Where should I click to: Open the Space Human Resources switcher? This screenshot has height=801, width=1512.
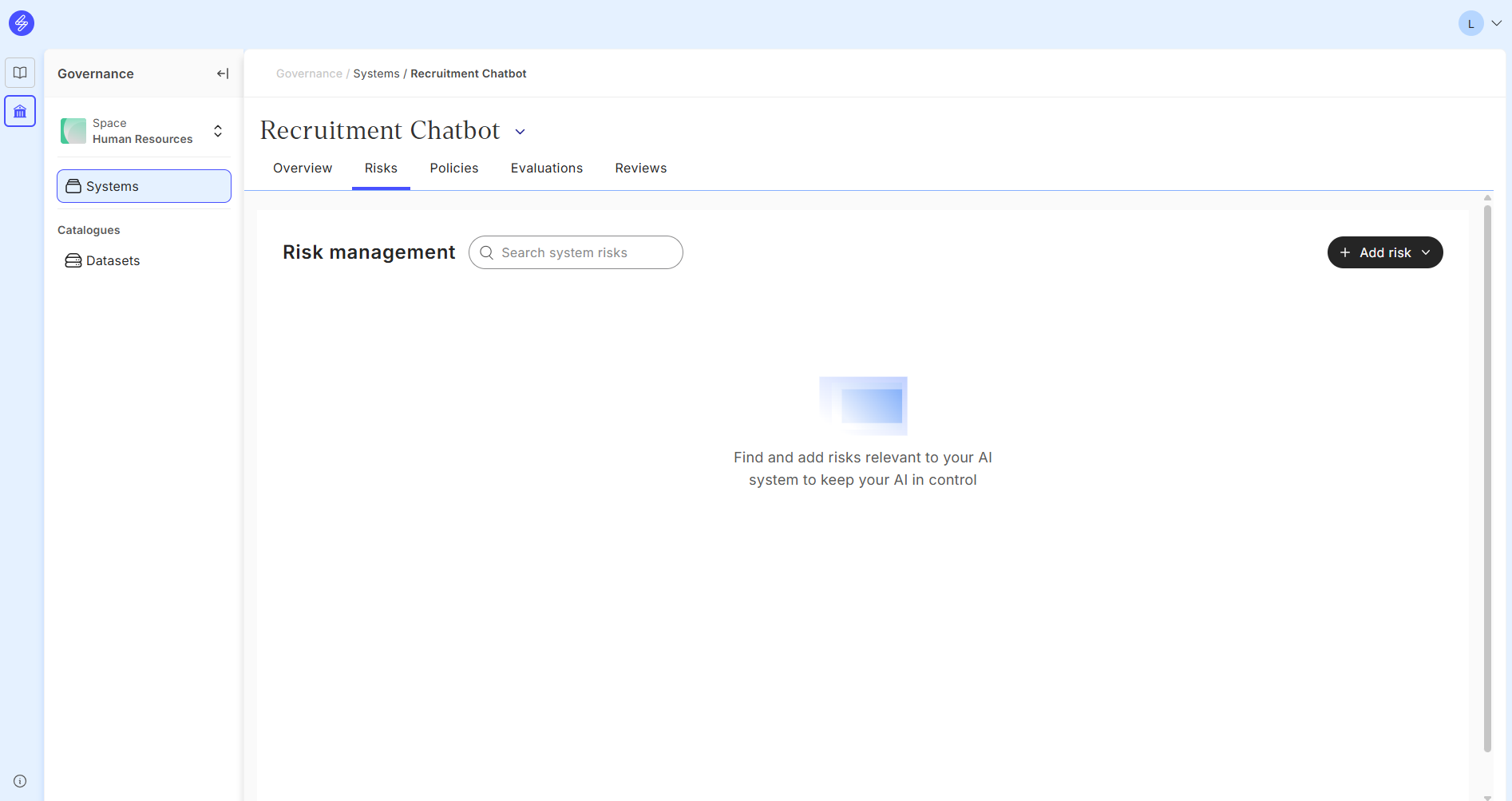point(218,131)
